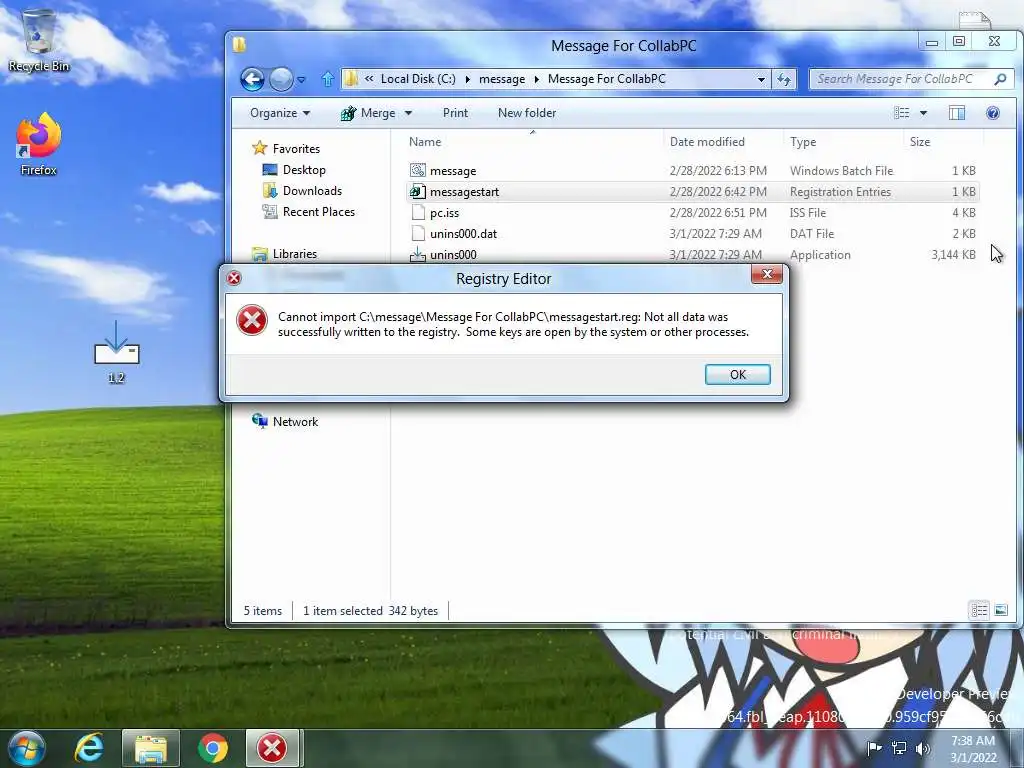Open Action Center flag icon
The image size is (1024, 768).
point(874,748)
